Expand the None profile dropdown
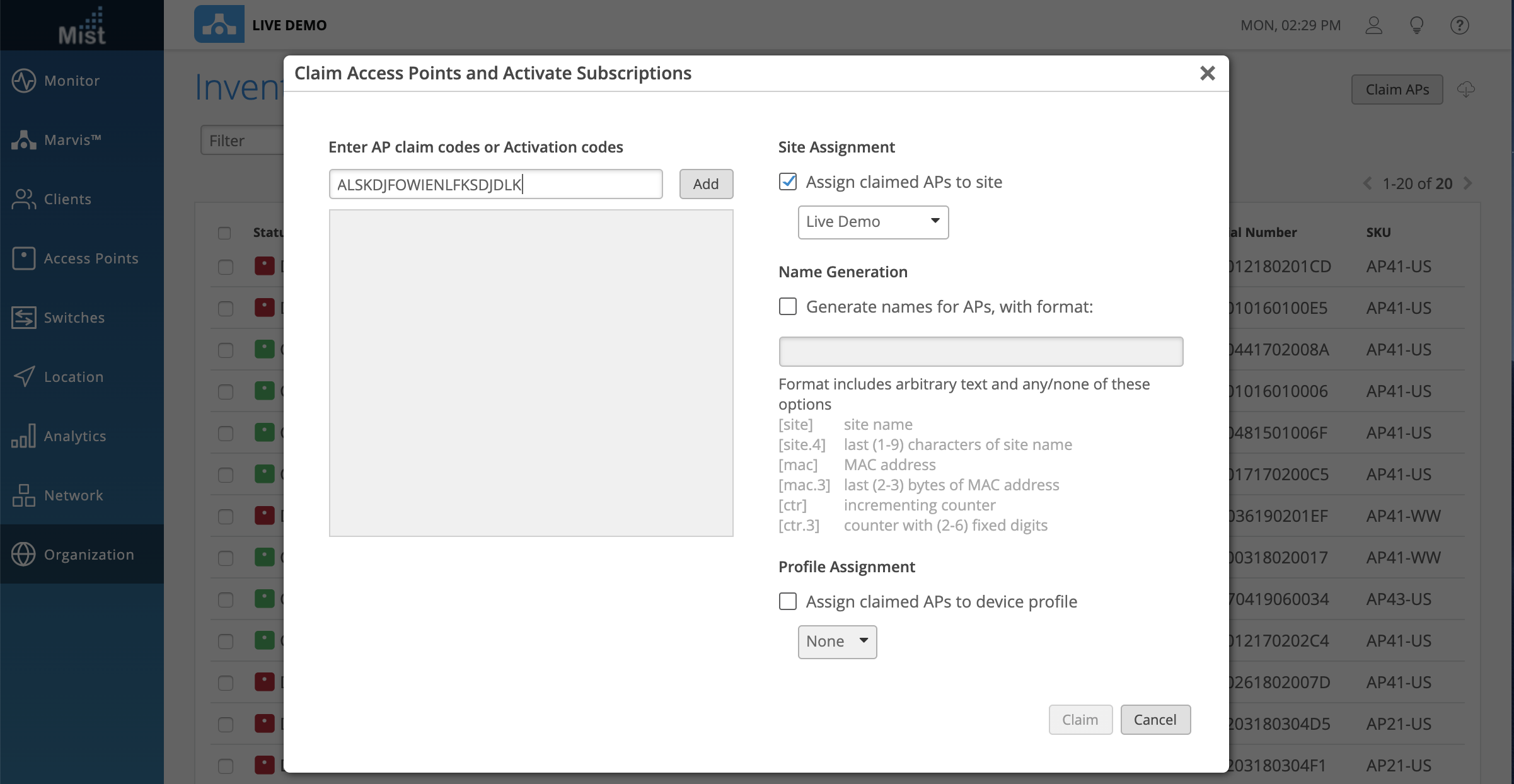 [837, 640]
